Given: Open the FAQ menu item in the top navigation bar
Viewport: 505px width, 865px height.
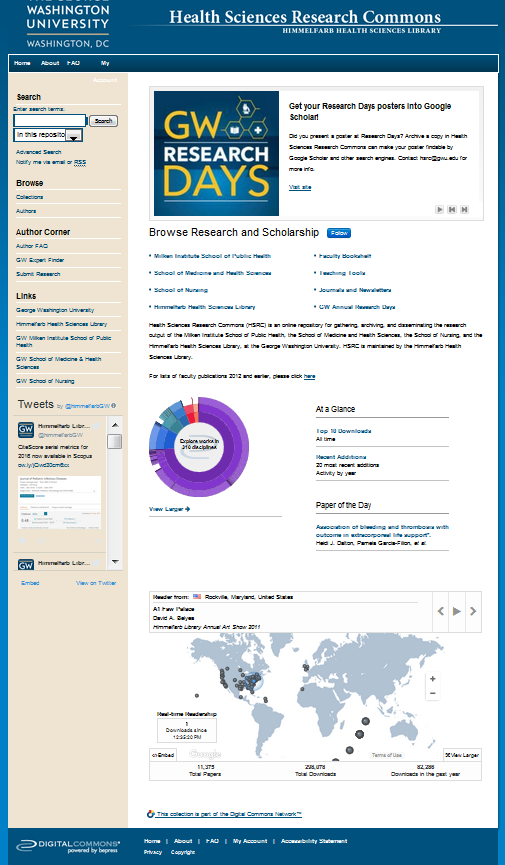Looking at the screenshot, I should pyautogui.click(x=73, y=63).
